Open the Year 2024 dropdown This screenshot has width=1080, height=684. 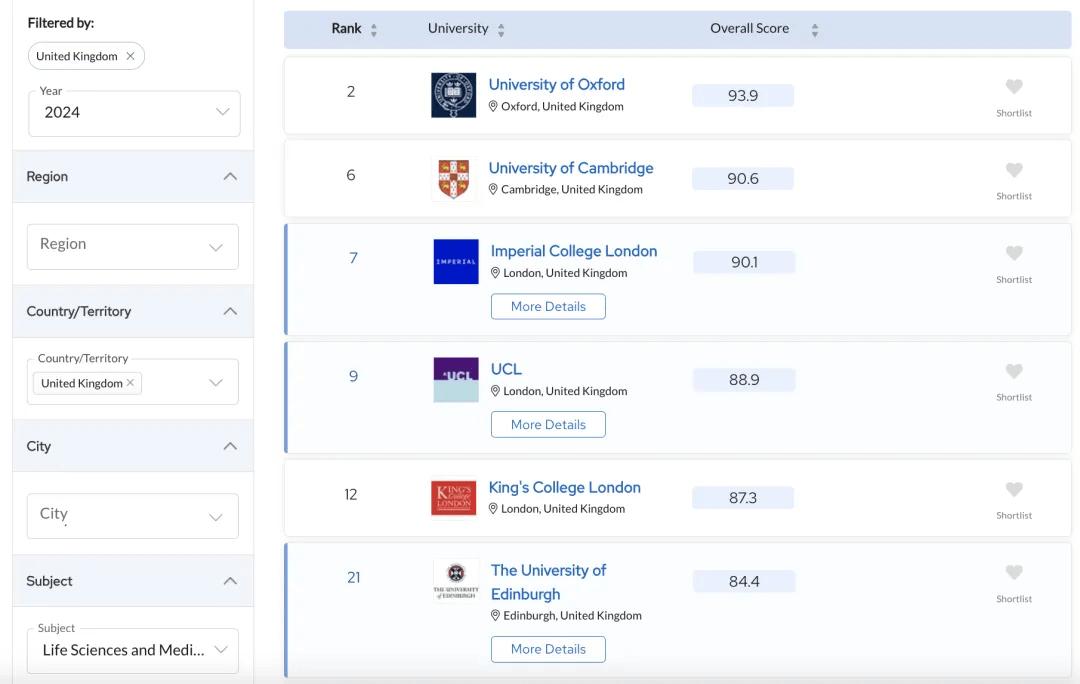click(x=134, y=113)
